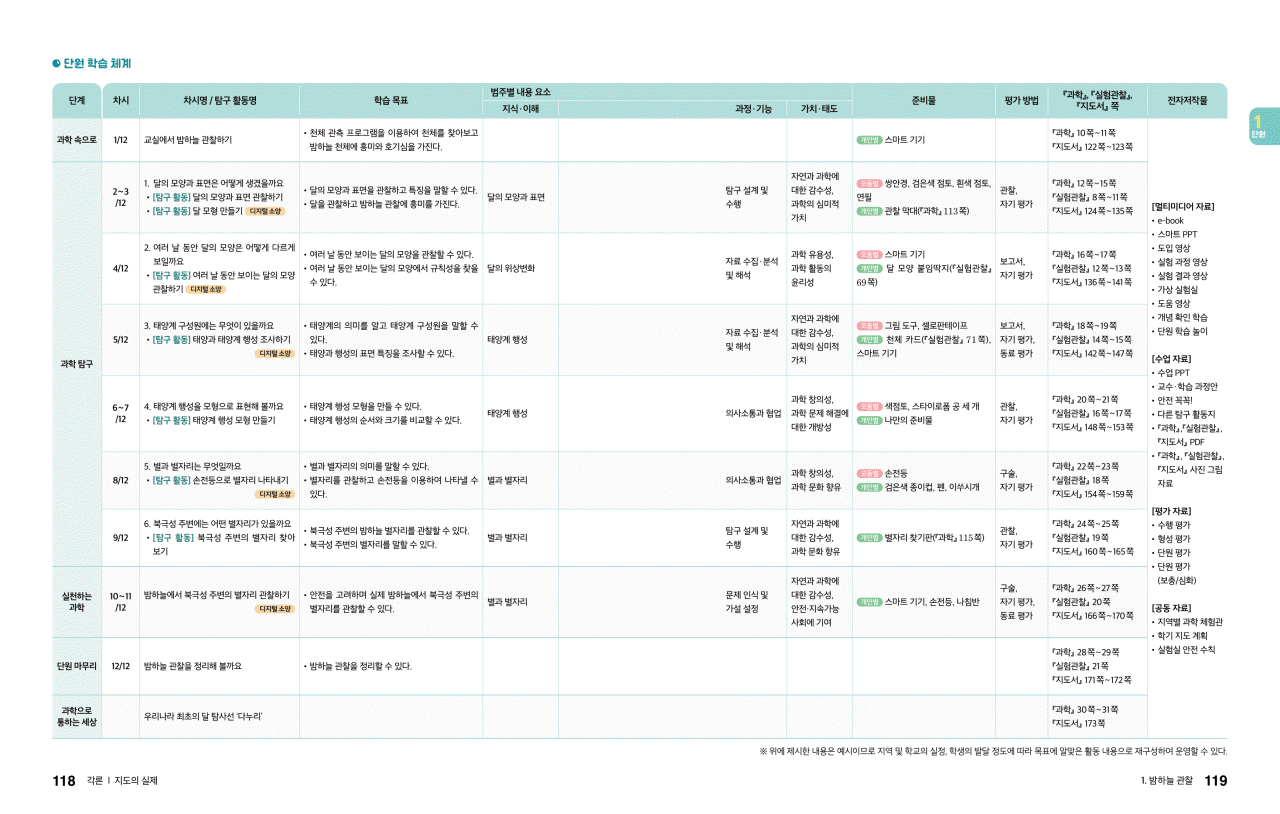Click the '디지털 소양' badge in the 8/12 row
This screenshot has height=814, width=1280.
click(273, 494)
